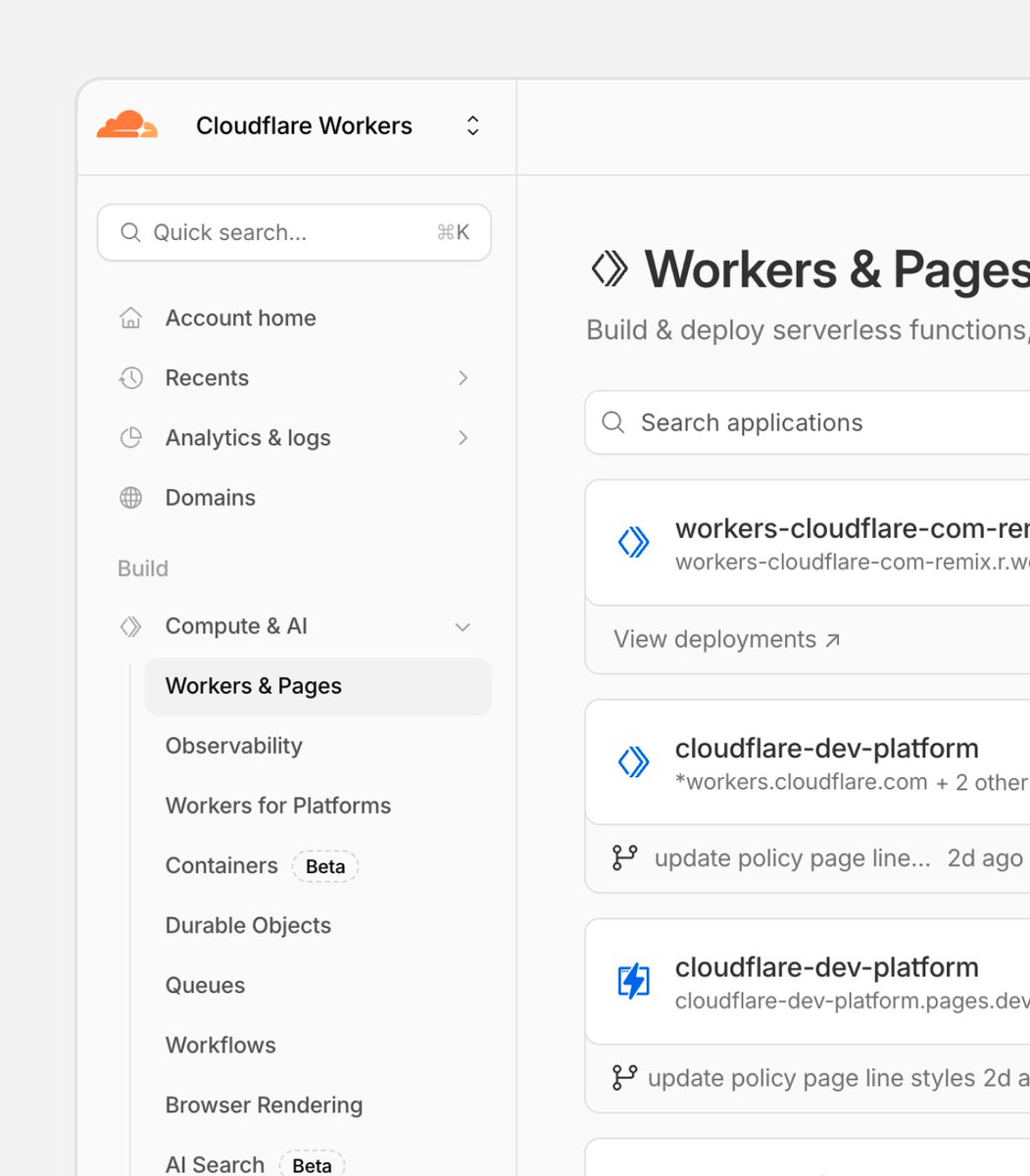
Task: Click the ⌘K shortcut hint
Action: pos(453,232)
